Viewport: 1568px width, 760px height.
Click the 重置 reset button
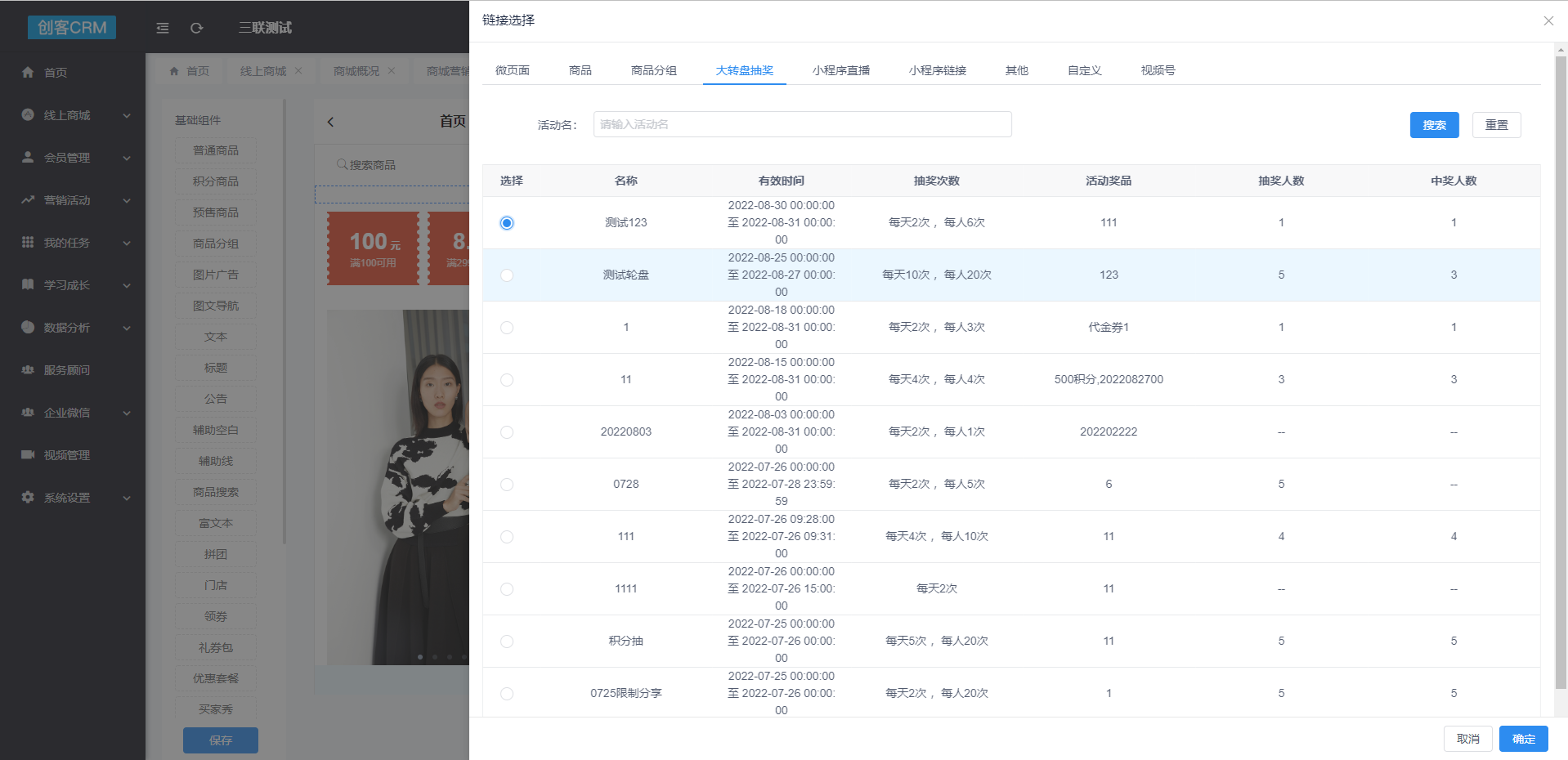point(1497,125)
